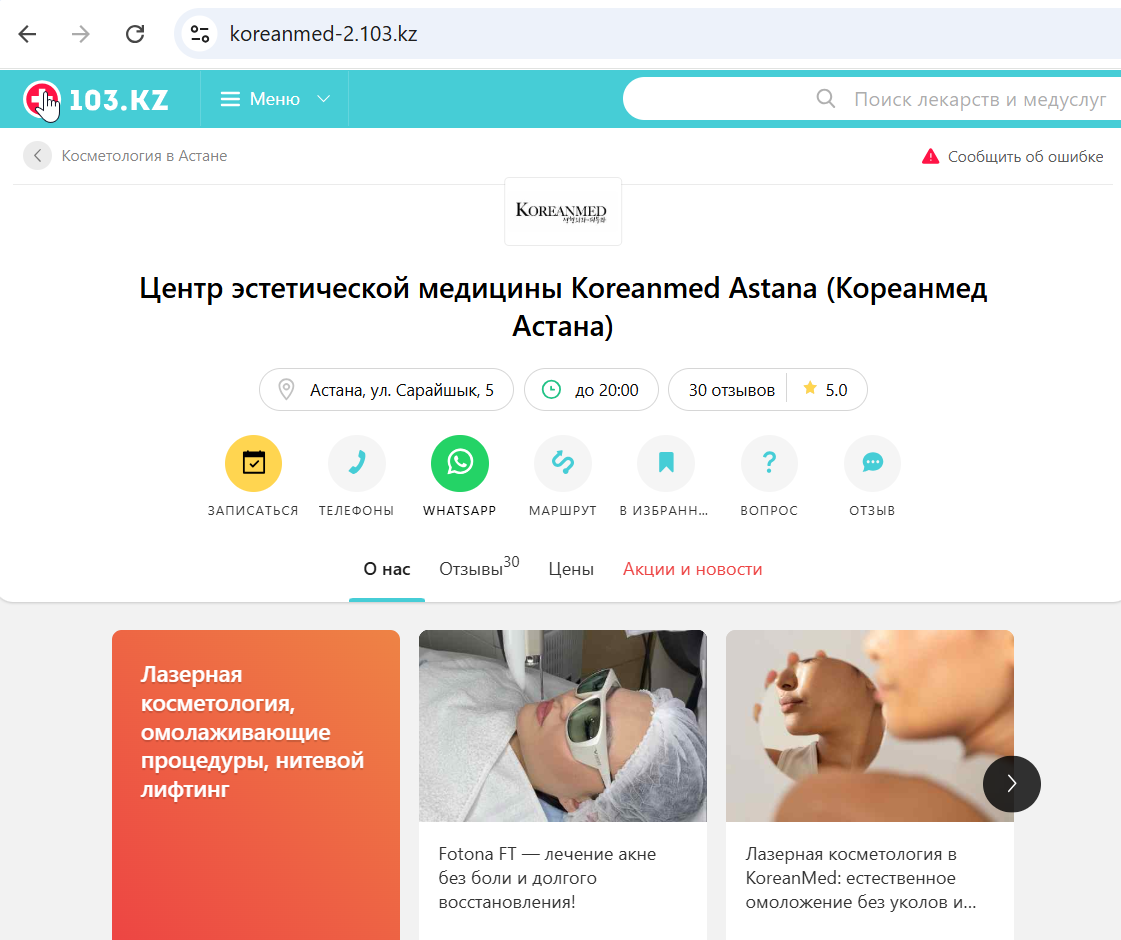The image size is (1121, 940).
Task: Tap the green WhatsApp icon
Action: point(460,463)
